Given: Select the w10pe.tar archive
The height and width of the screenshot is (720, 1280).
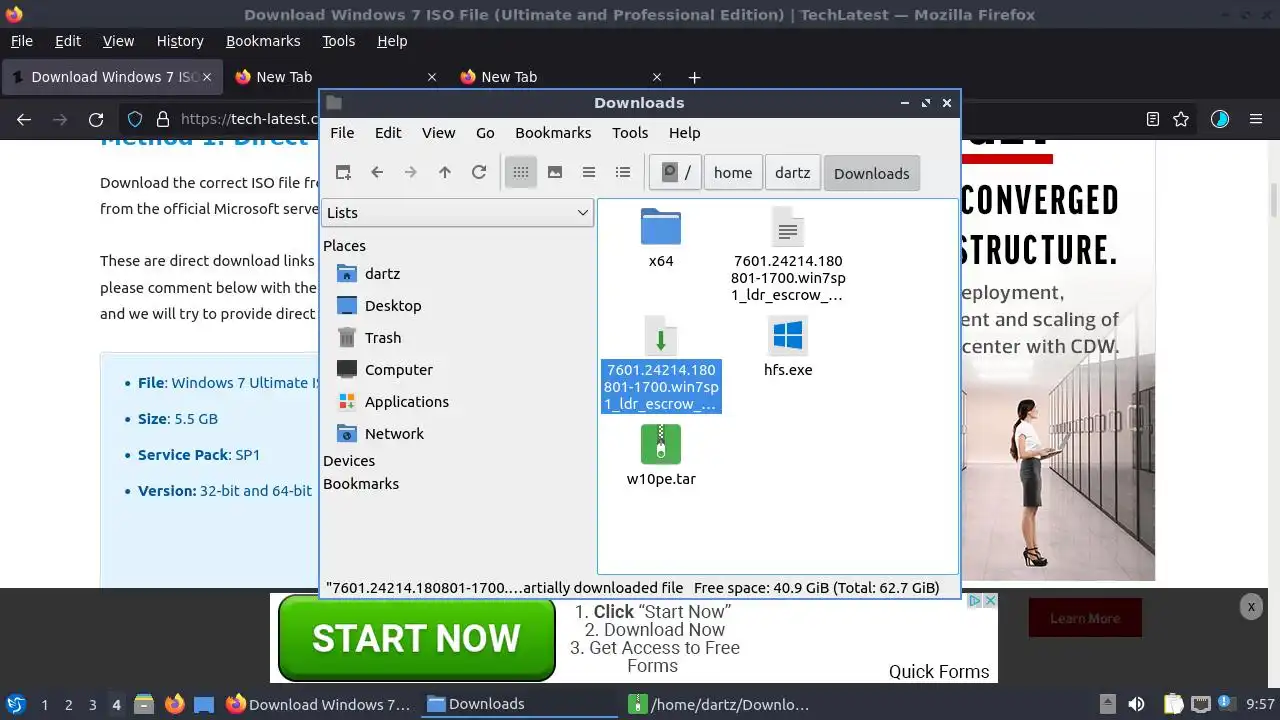Looking at the screenshot, I should [661, 455].
